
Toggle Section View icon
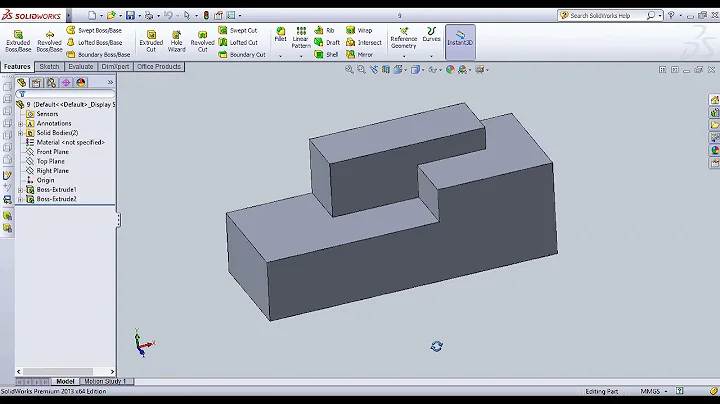386,69
